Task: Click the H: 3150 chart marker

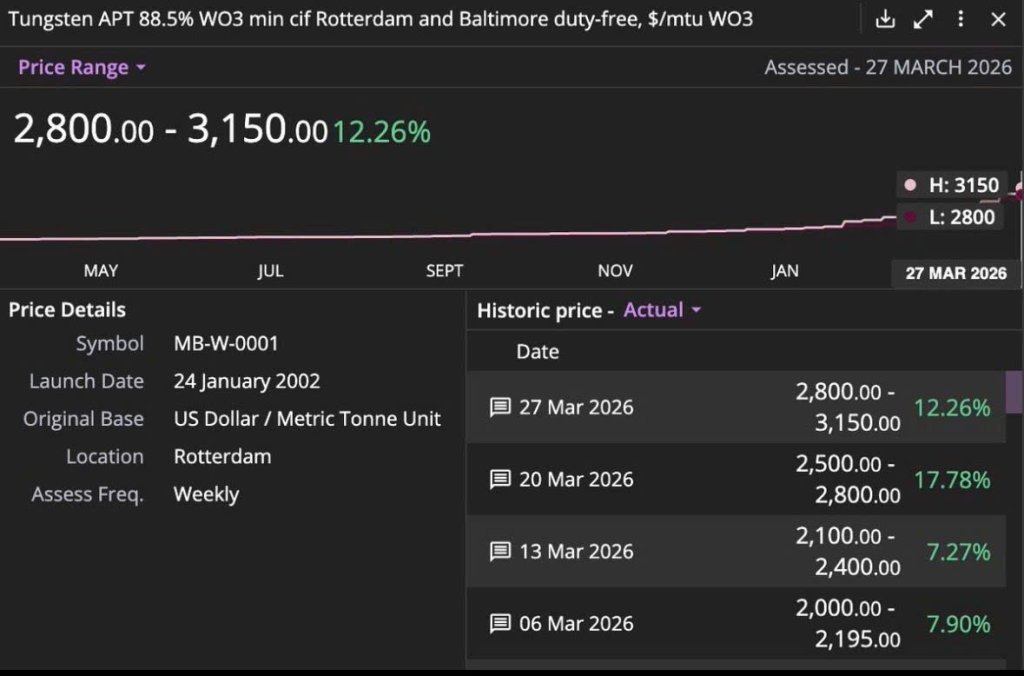Action: coord(954,185)
